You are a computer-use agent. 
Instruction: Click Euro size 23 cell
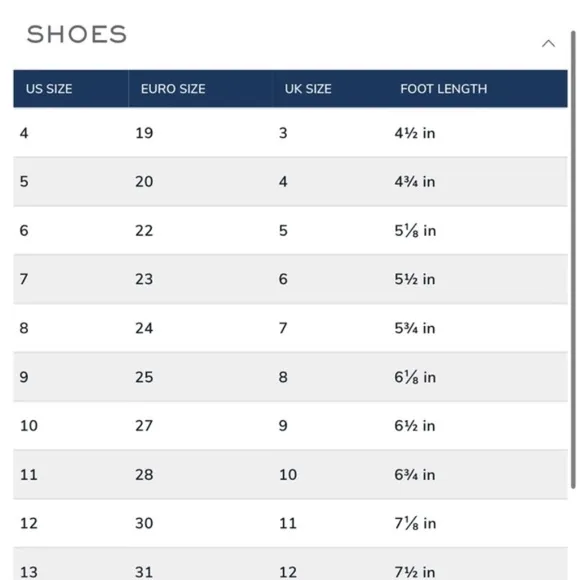(144, 279)
